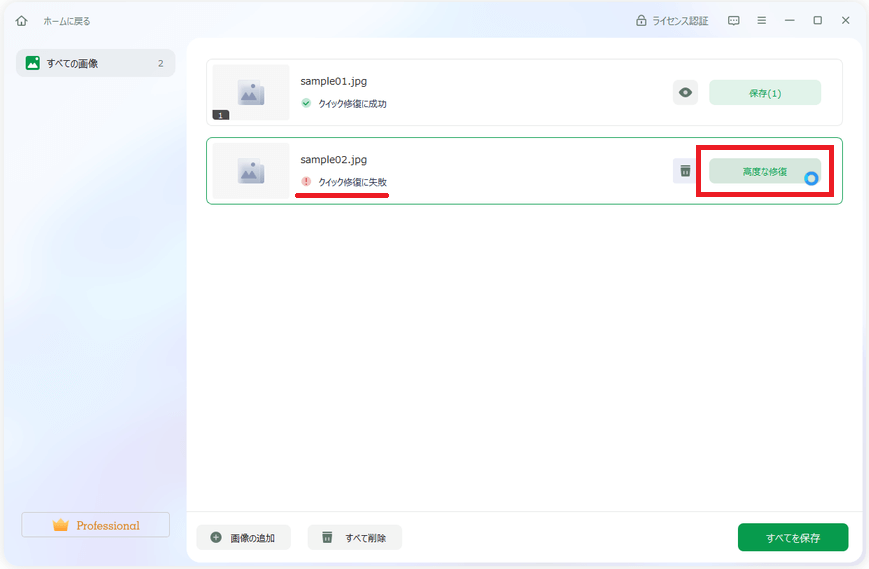Delete sample02.jpg using its trash icon
Screen dimensions: 869x569
point(685,171)
